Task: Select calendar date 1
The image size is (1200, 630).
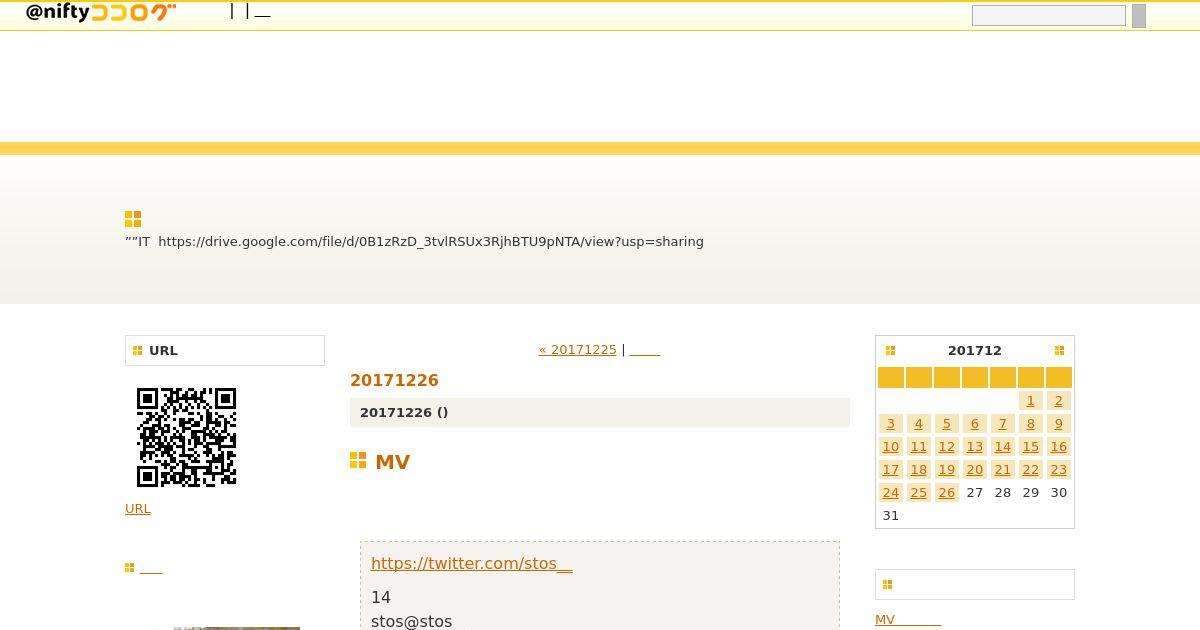Action: (x=1030, y=400)
